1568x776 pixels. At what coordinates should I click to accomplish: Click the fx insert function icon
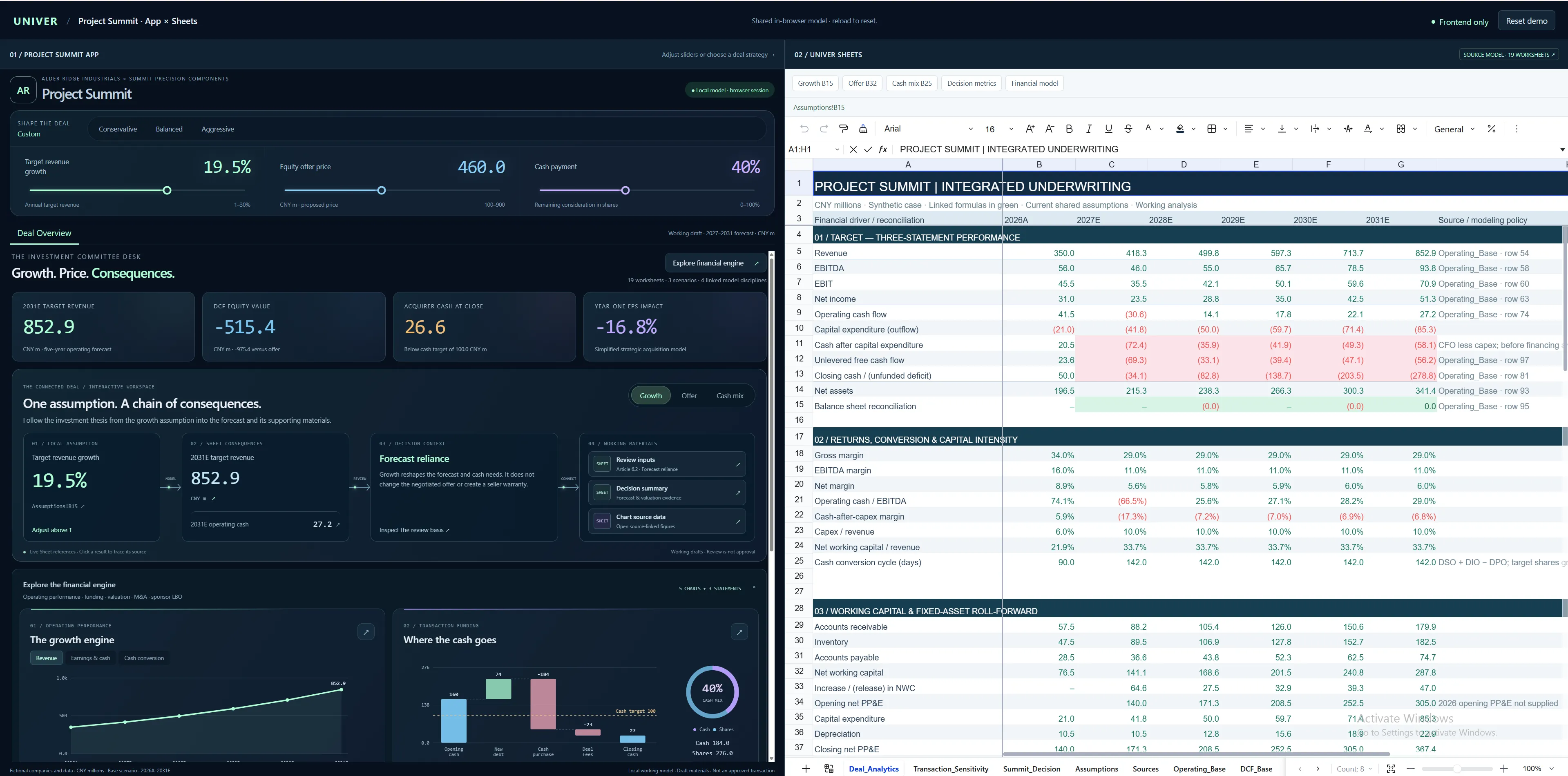coord(883,149)
